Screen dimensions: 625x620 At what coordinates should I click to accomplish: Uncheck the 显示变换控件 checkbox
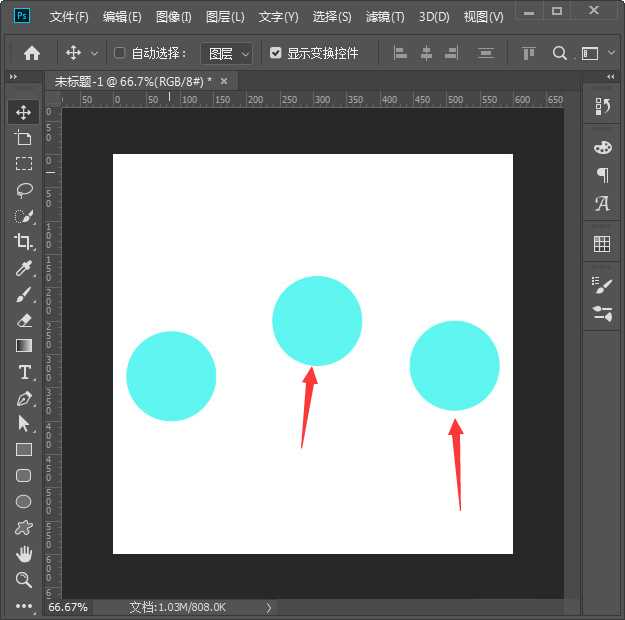(276, 53)
